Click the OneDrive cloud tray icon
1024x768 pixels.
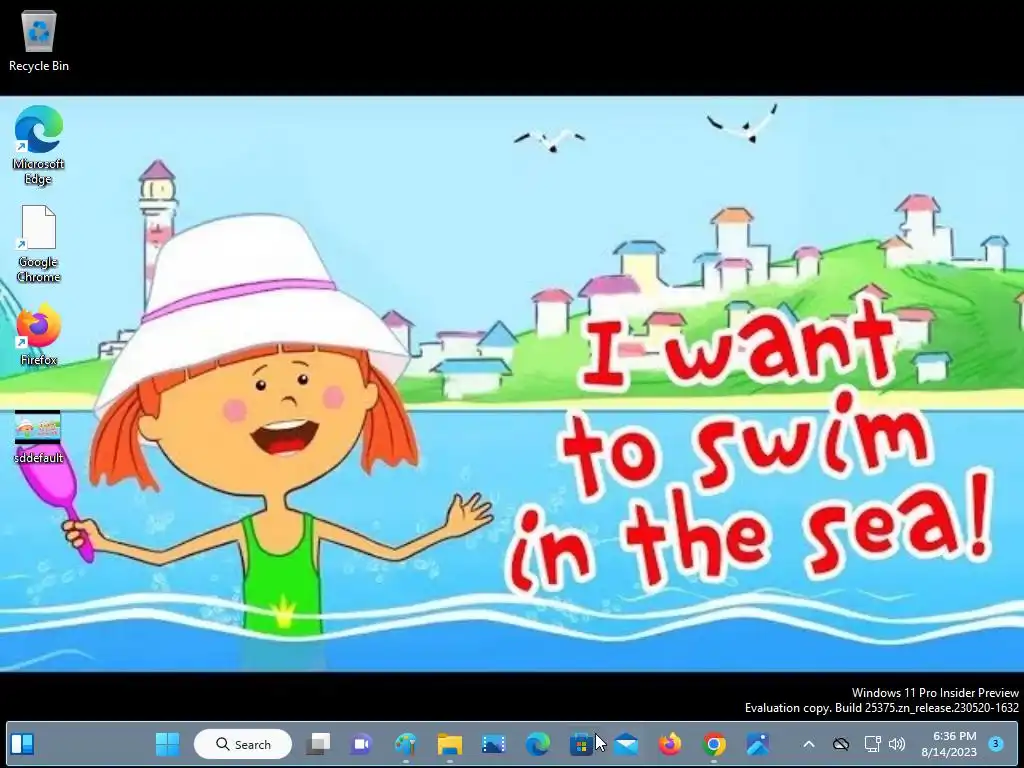(x=841, y=744)
